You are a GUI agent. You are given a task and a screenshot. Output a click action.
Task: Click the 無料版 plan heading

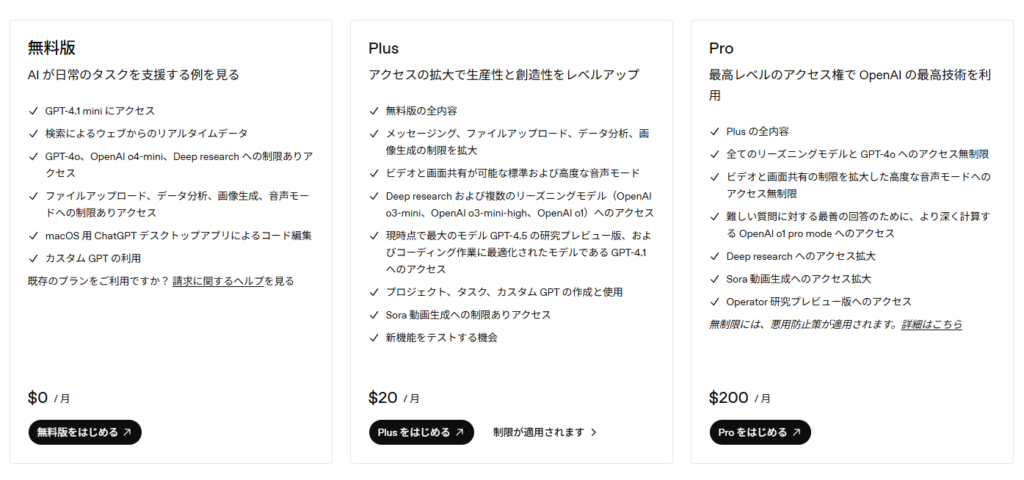(52, 48)
